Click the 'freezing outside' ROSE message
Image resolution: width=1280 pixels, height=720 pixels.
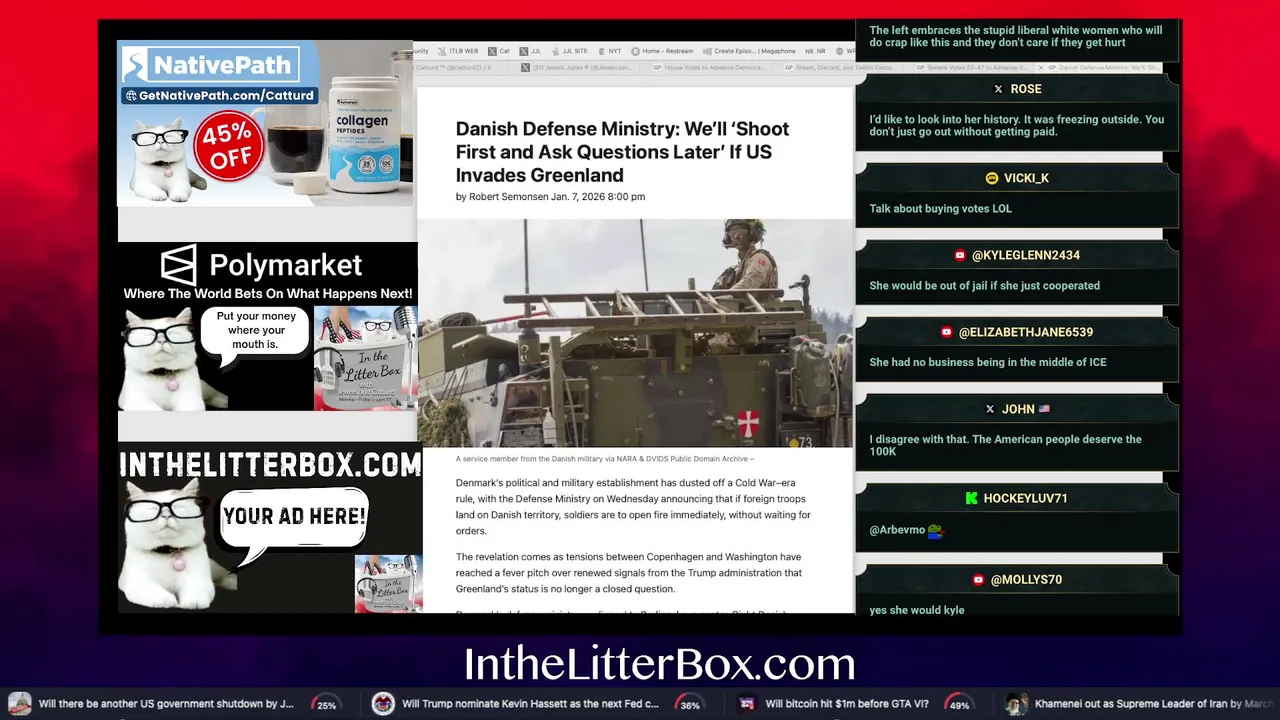(x=1016, y=125)
